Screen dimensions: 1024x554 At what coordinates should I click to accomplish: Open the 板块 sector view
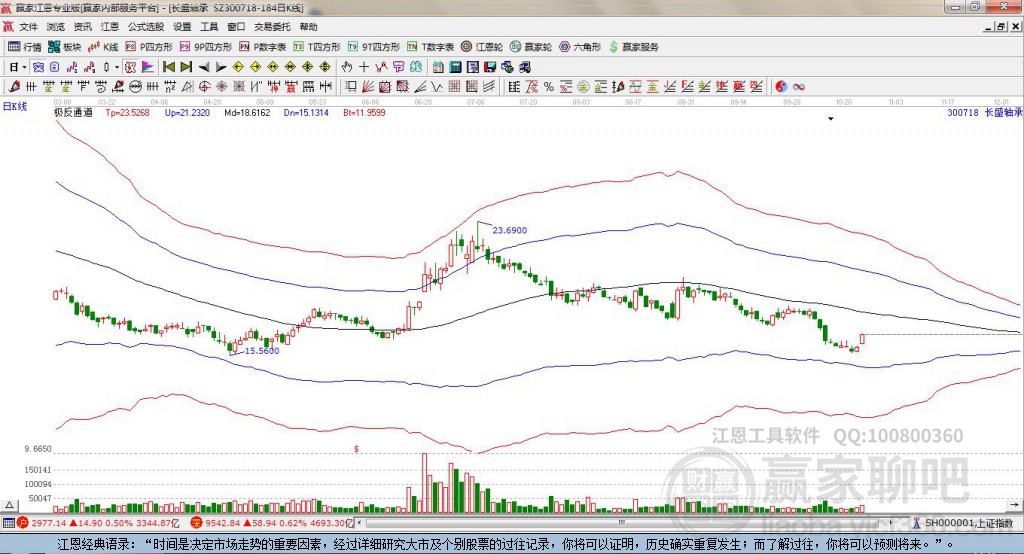(x=64, y=47)
